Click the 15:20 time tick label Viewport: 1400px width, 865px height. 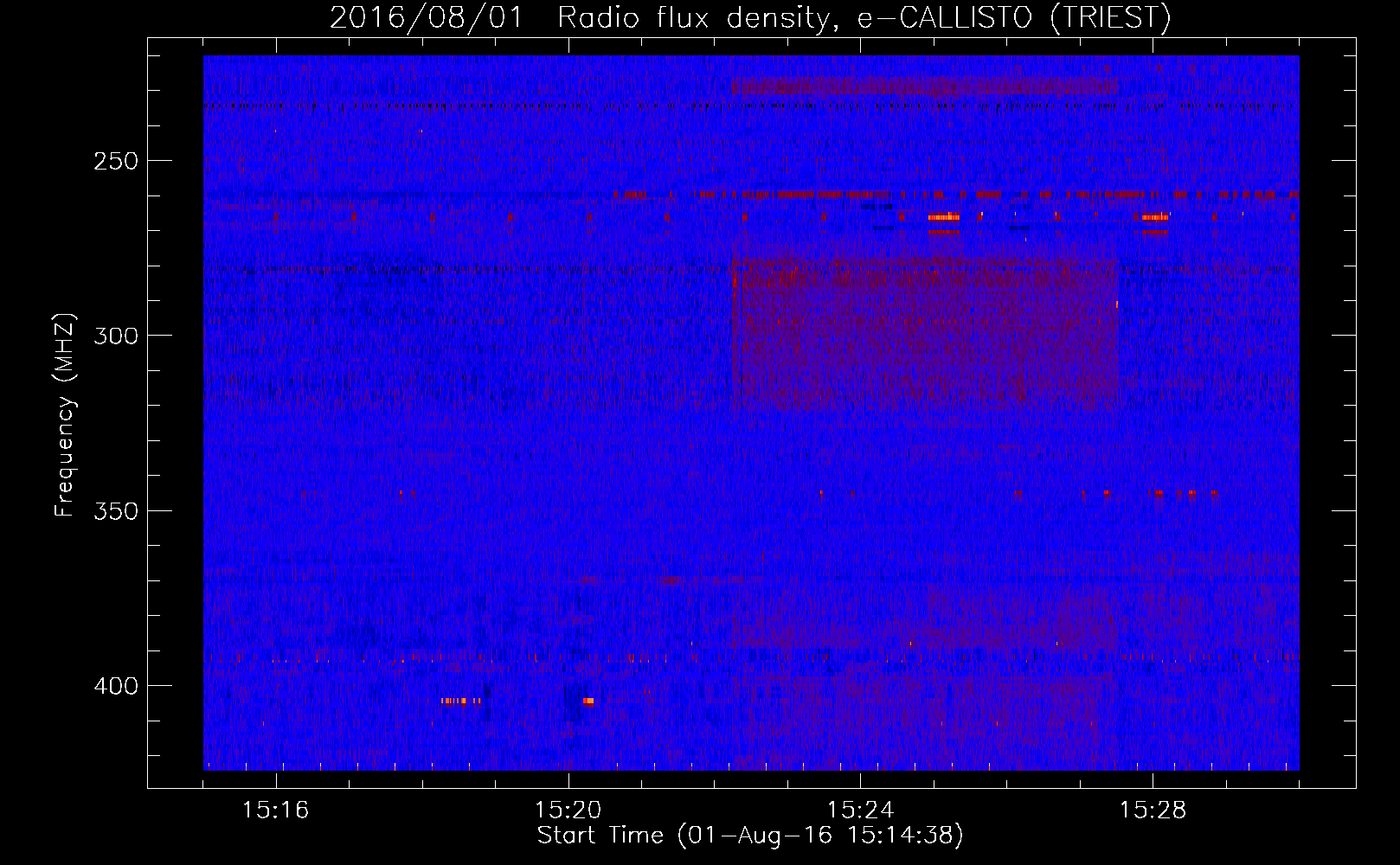[568, 811]
